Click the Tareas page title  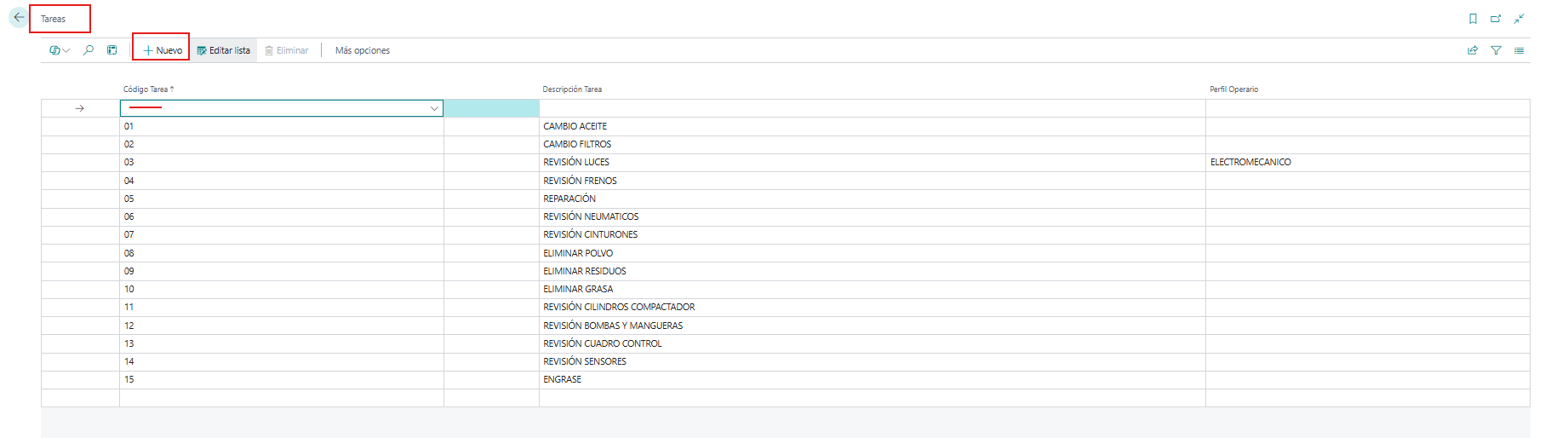click(53, 19)
